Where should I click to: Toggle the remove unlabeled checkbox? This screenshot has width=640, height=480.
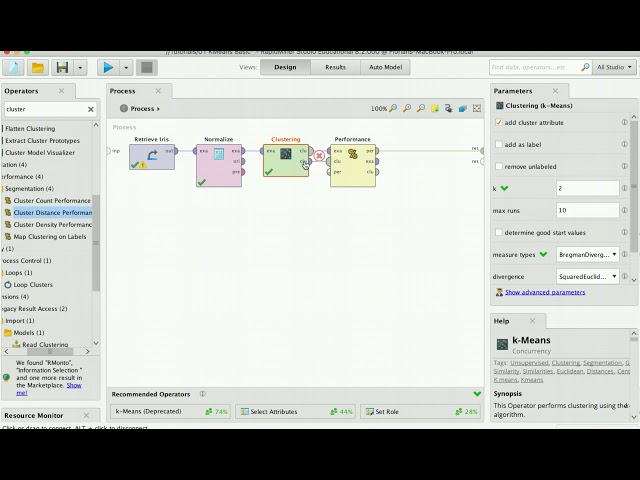coord(498,167)
